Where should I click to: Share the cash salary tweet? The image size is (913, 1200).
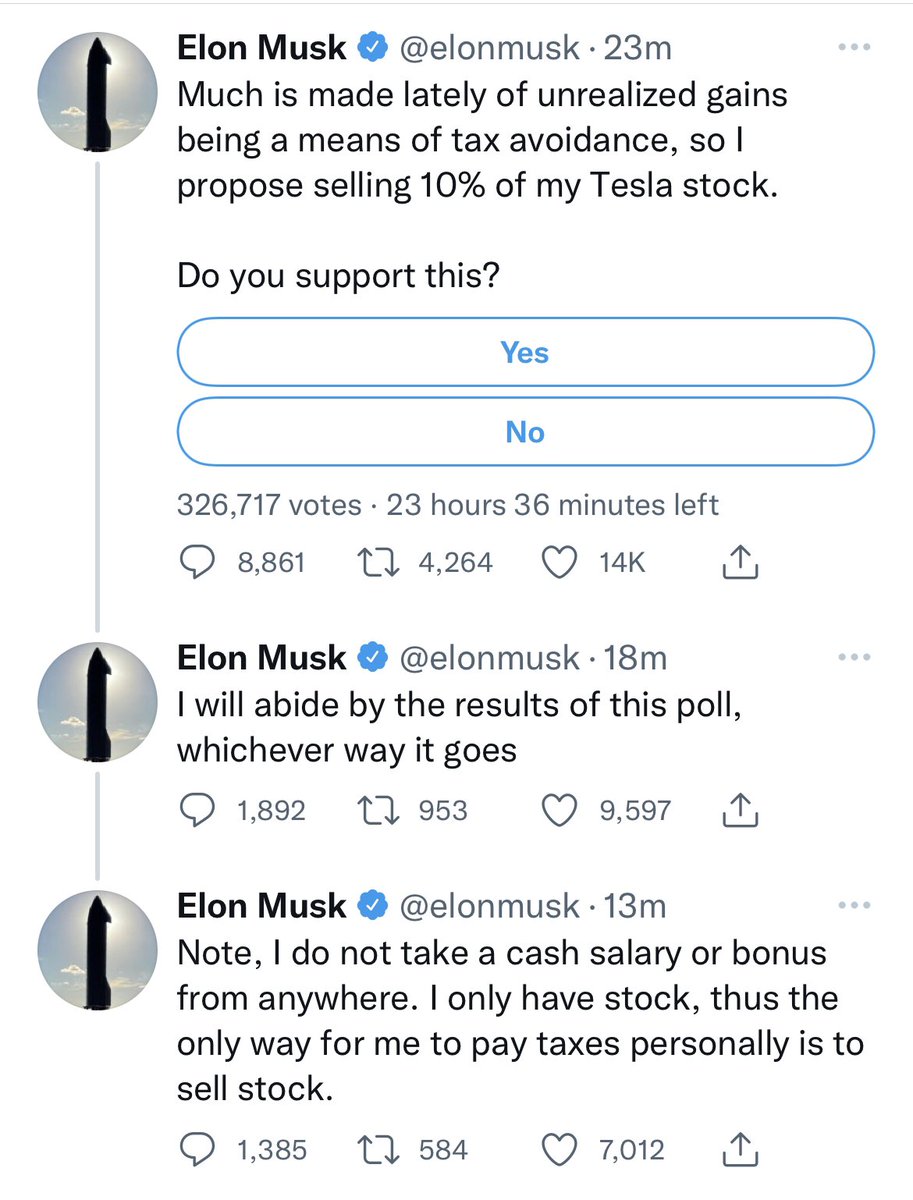tap(741, 1151)
